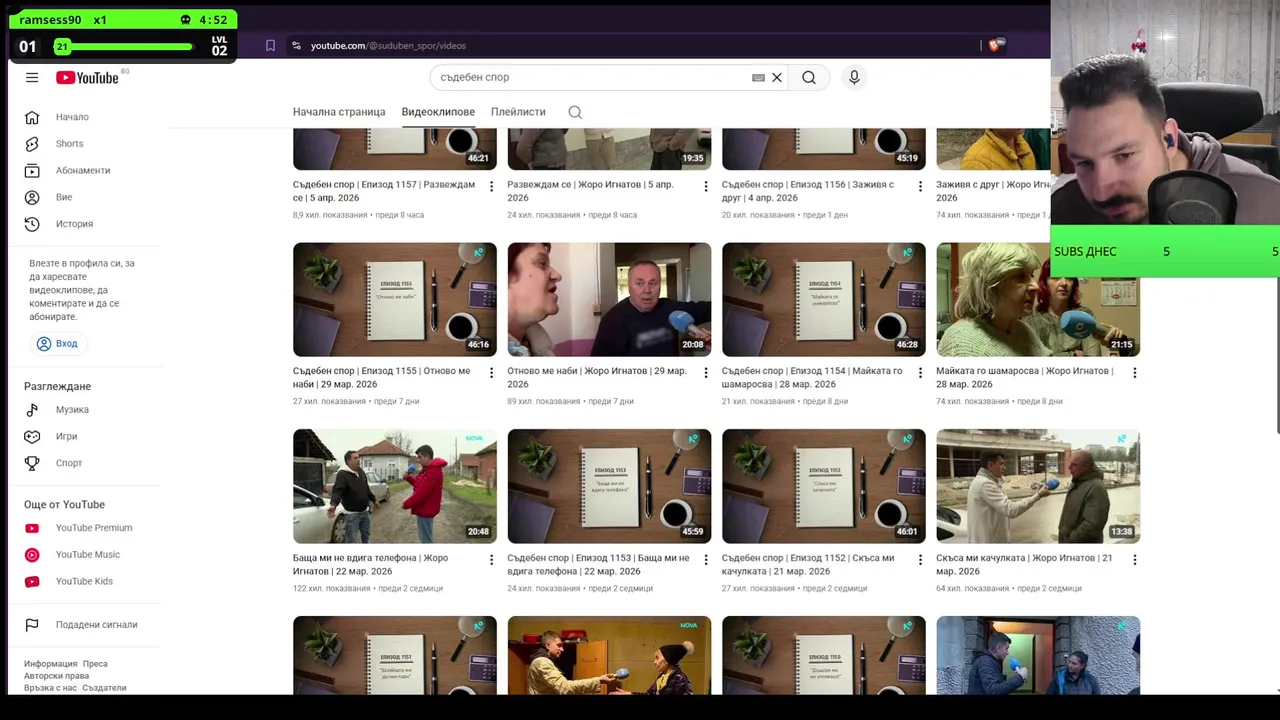
Task: Open YouTube Kids link
Action: tap(84, 581)
